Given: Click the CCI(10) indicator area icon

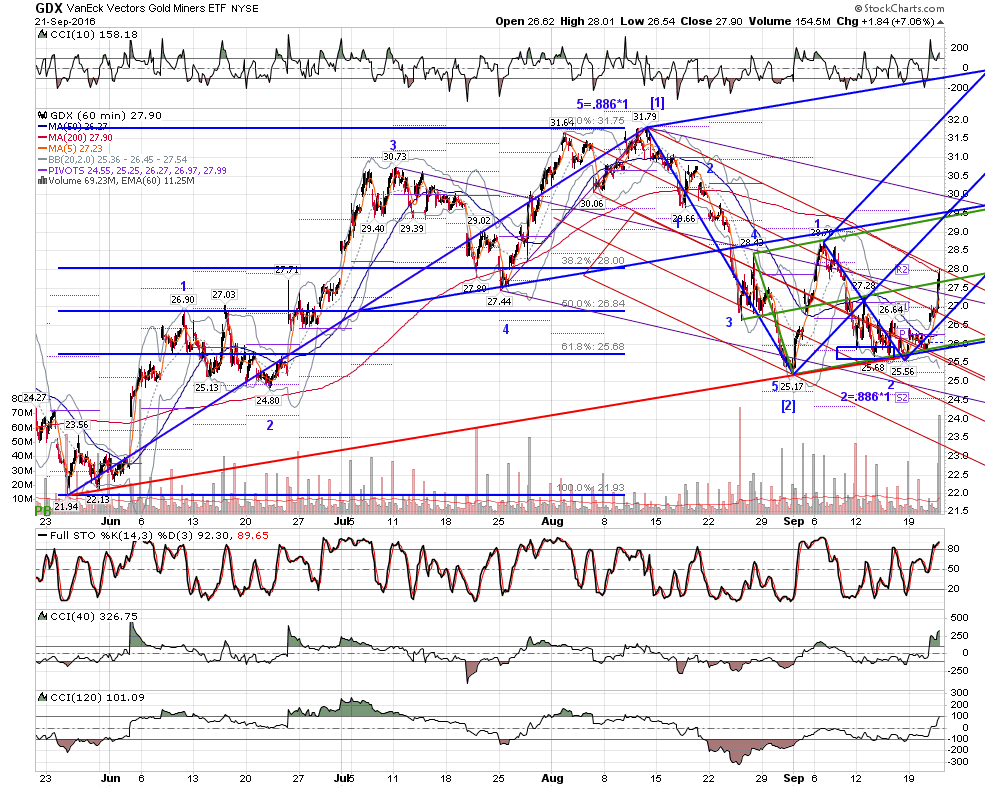Looking at the screenshot, I should pos(43,35).
